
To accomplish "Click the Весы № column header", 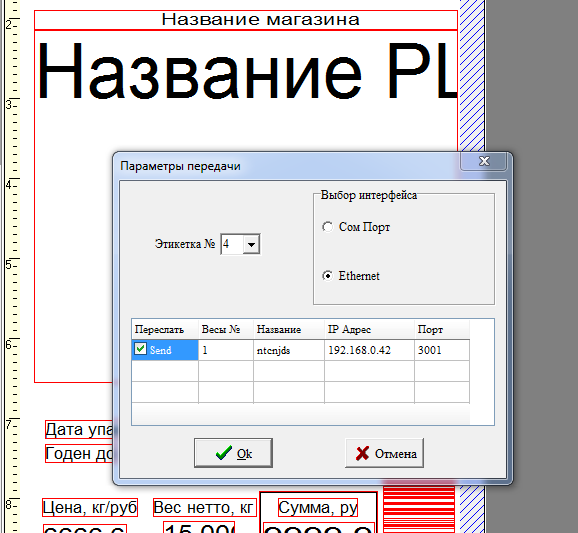I will (x=226, y=330).
